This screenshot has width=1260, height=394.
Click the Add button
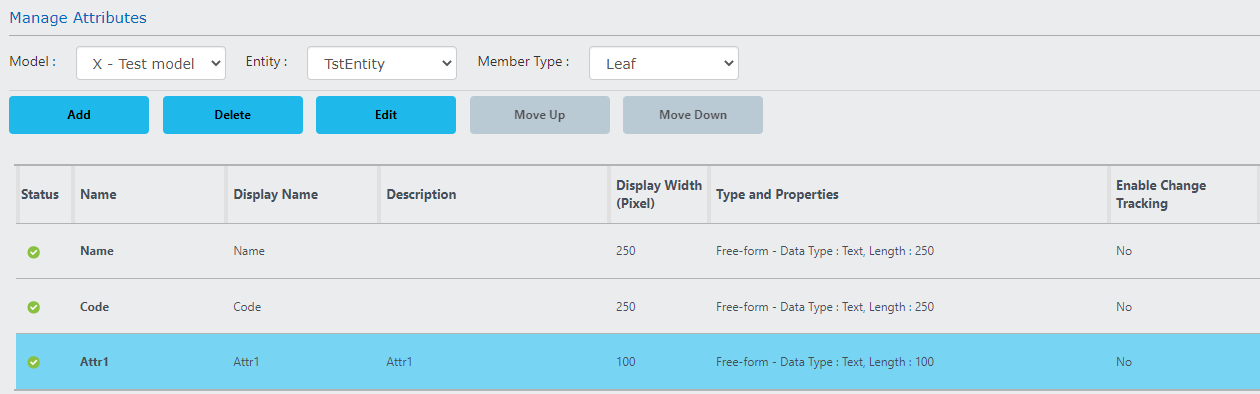pos(79,115)
